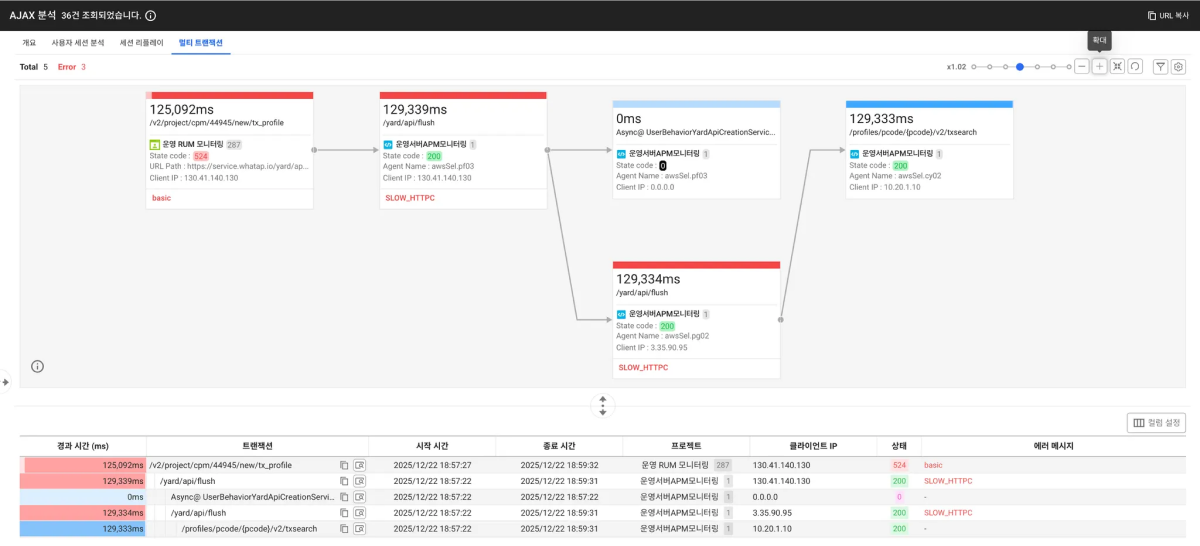Image resolution: width=1200 pixels, height=546 pixels.
Task: Reset the diagram view with the refresh icon
Action: [1135, 66]
